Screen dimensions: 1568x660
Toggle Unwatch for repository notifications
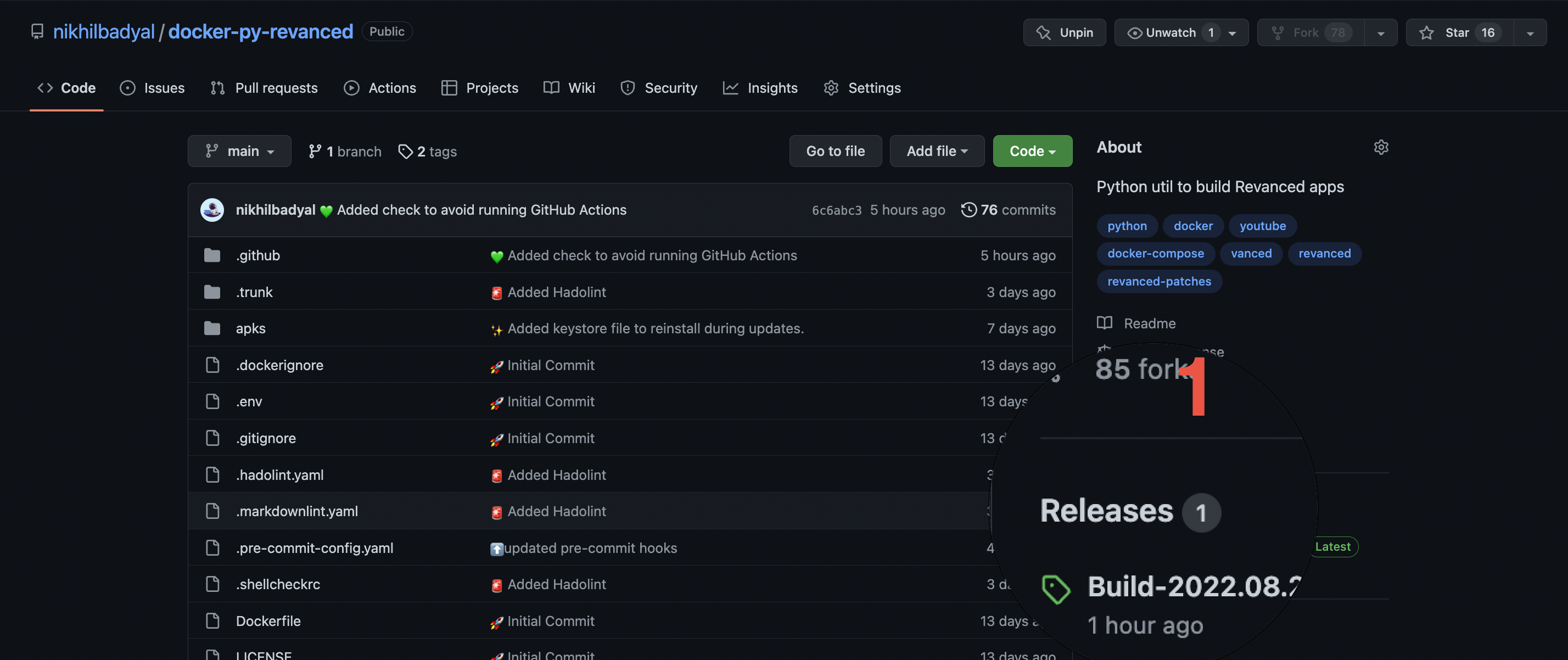pos(1170,32)
